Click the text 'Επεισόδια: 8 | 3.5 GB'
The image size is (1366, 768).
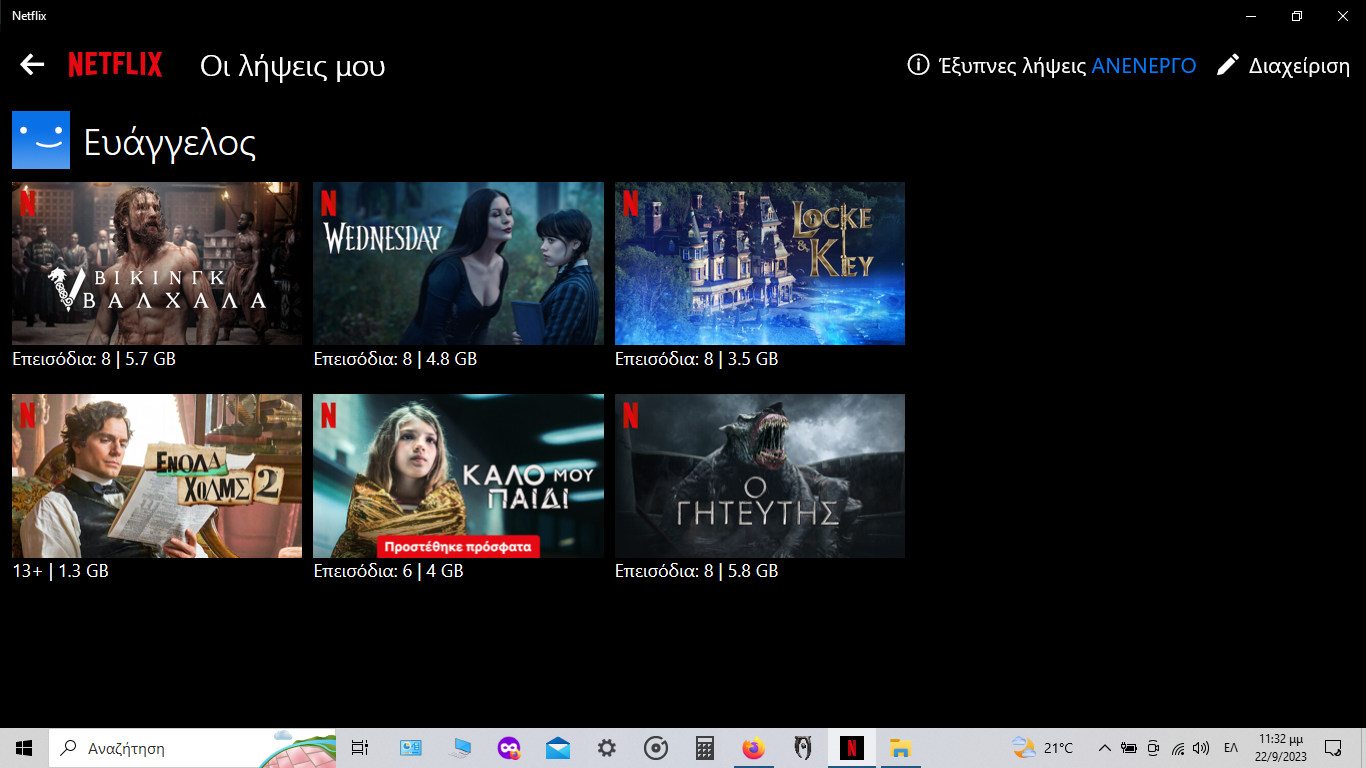(696, 358)
